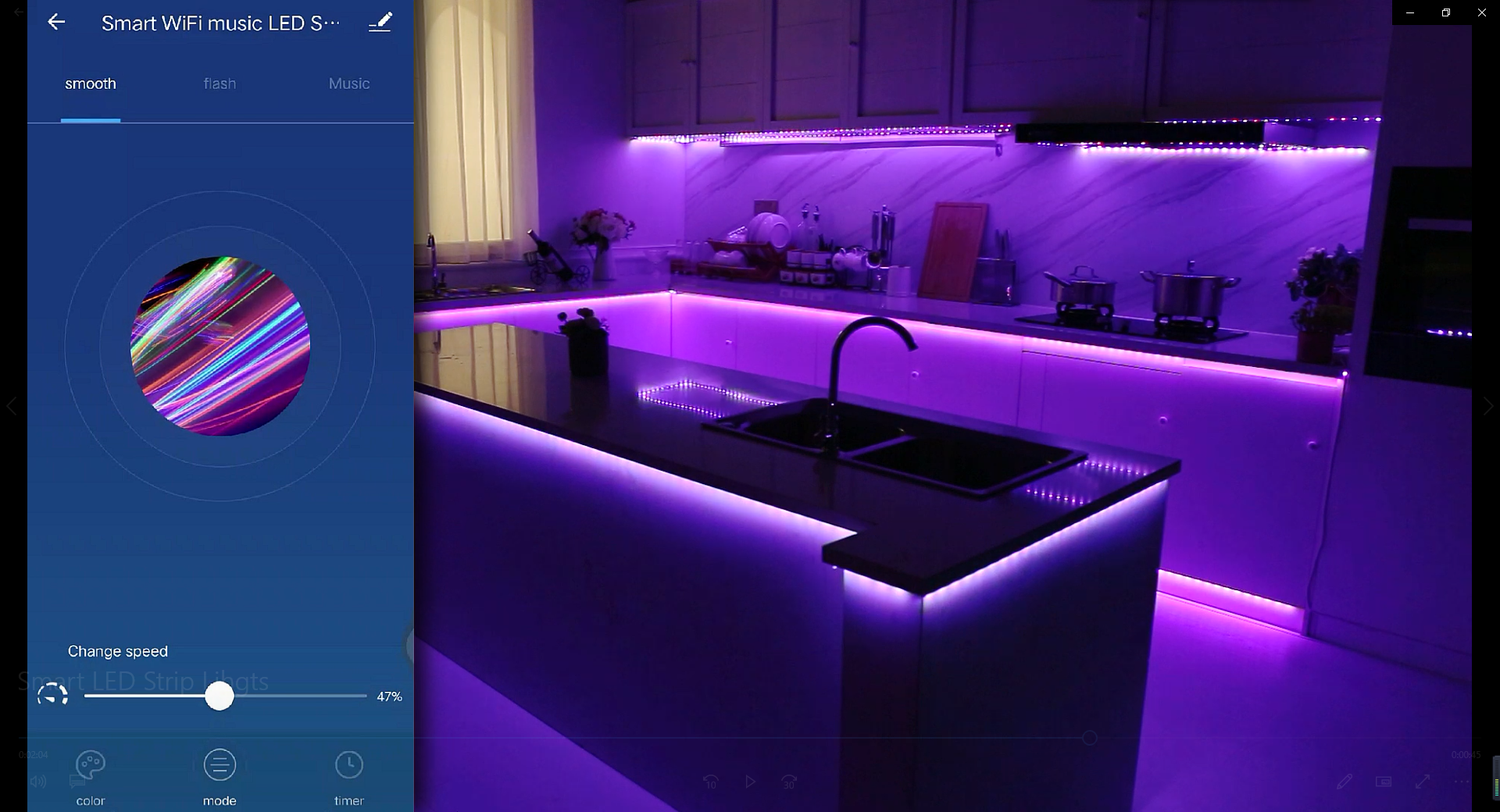Enter fullscreen with the expand arrow icon
Image resolution: width=1500 pixels, height=812 pixels.
(1422, 781)
